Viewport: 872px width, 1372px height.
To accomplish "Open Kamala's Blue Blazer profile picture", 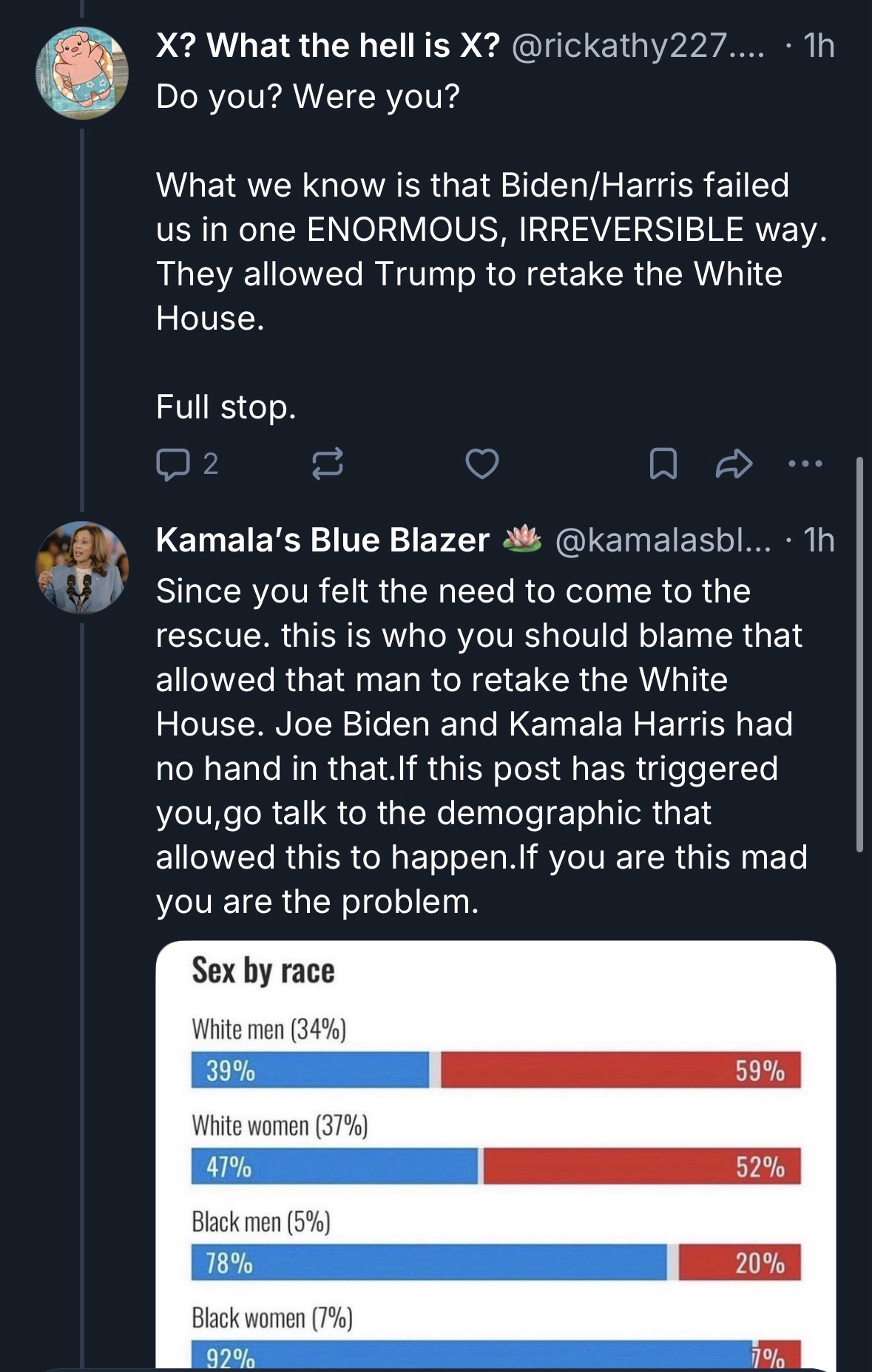I will (x=82, y=567).
